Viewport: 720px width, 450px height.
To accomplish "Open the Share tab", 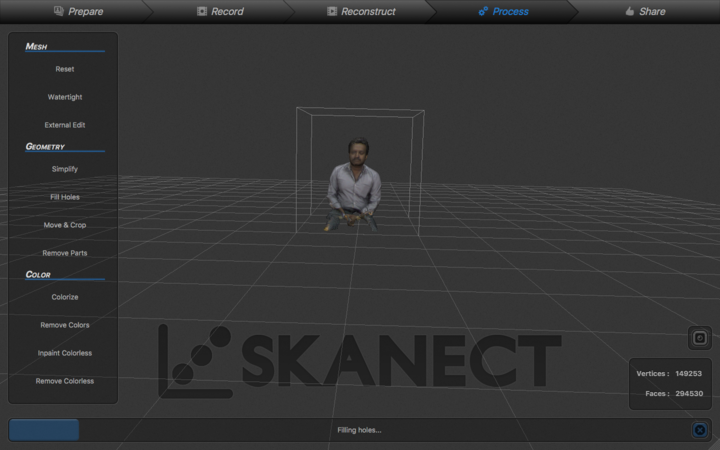I will point(645,11).
